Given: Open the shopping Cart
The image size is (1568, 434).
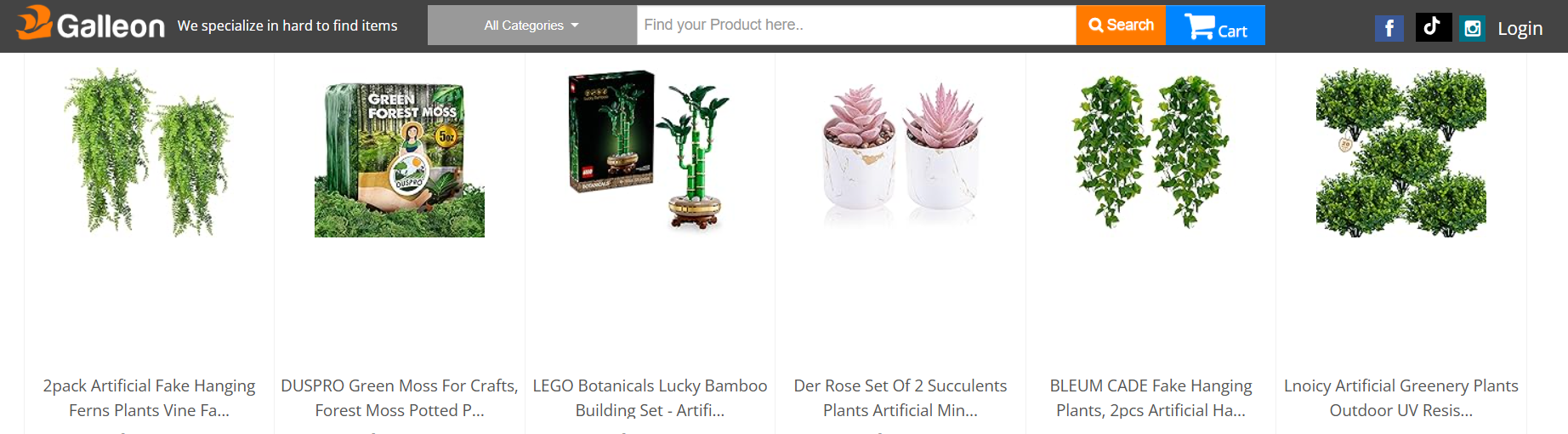Looking at the screenshot, I should [x=1215, y=26].
